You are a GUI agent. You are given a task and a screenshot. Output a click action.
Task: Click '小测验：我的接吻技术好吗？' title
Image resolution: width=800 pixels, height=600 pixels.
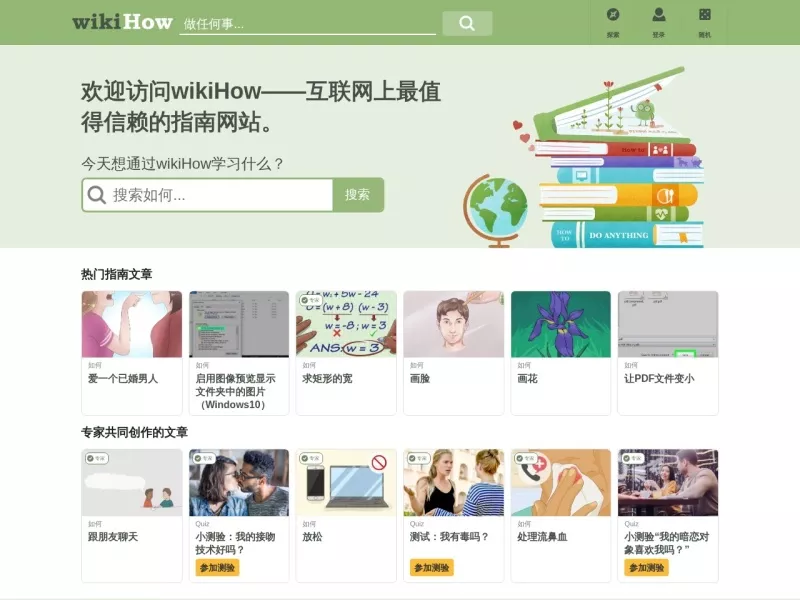point(235,543)
